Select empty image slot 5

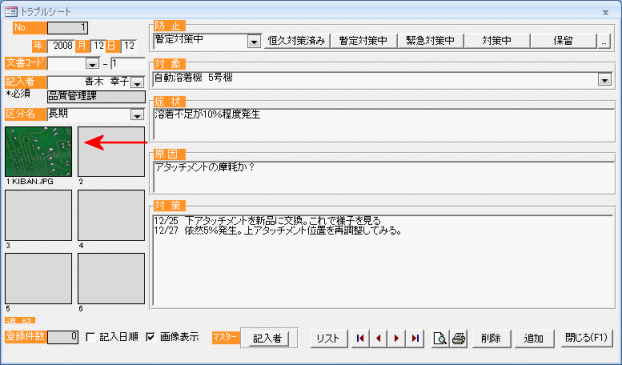pyautogui.click(x=38, y=279)
